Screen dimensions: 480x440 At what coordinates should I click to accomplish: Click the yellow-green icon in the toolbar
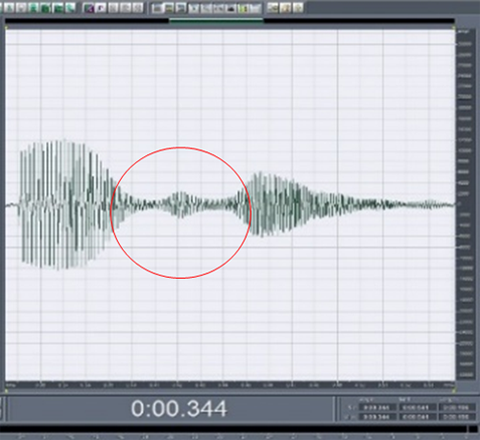(x=243, y=8)
